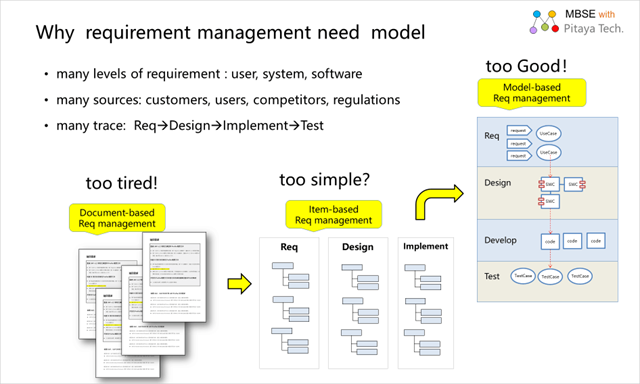Select the Req column heading

click(x=289, y=247)
